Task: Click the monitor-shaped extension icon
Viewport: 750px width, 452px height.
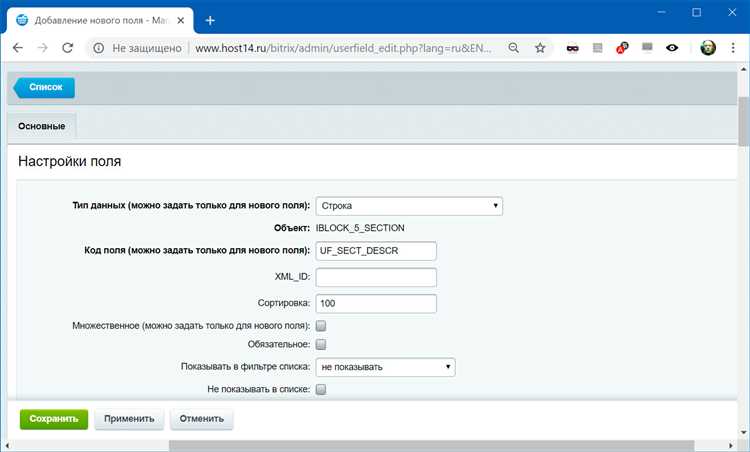Action: click(x=647, y=47)
